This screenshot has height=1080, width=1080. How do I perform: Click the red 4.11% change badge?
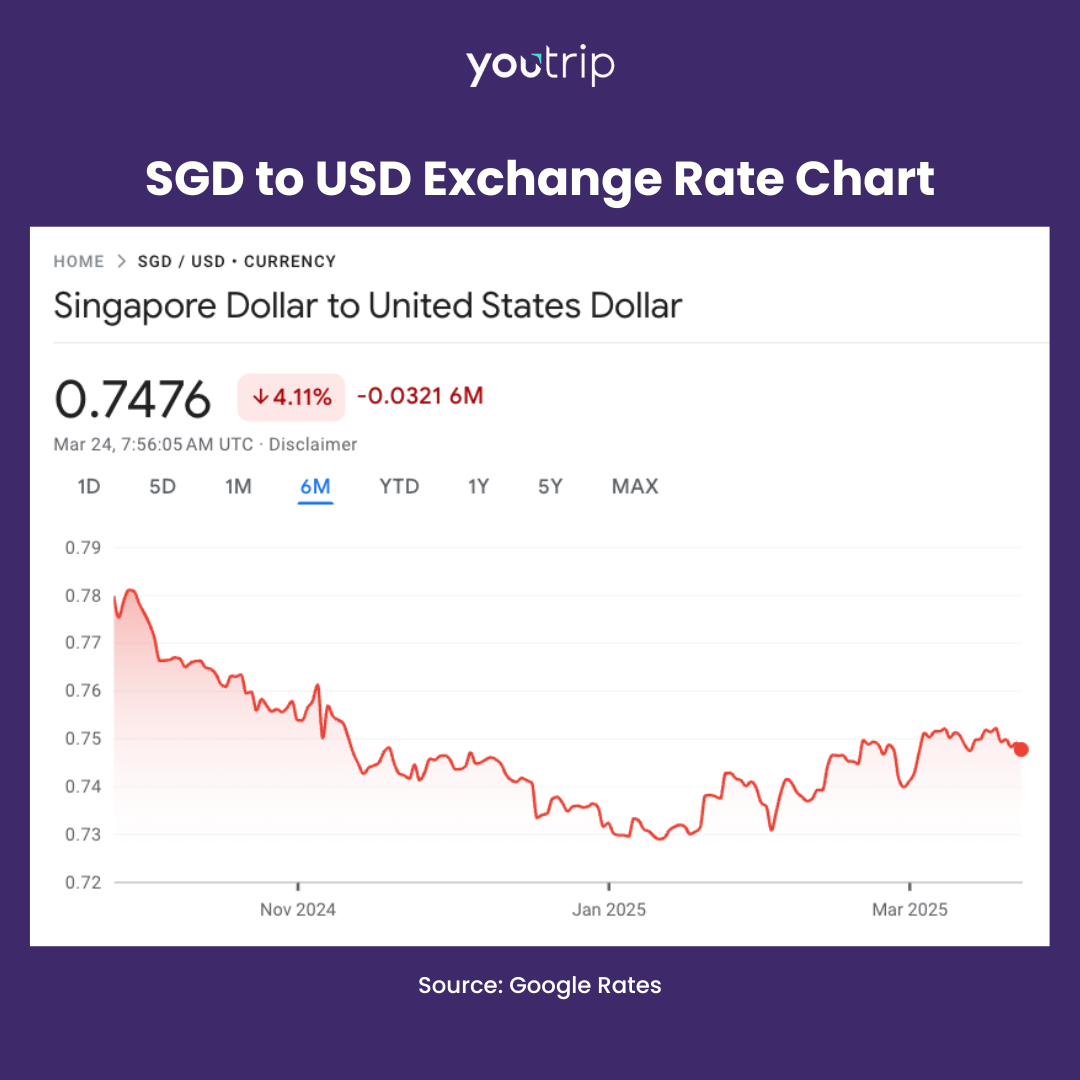tap(291, 397)
